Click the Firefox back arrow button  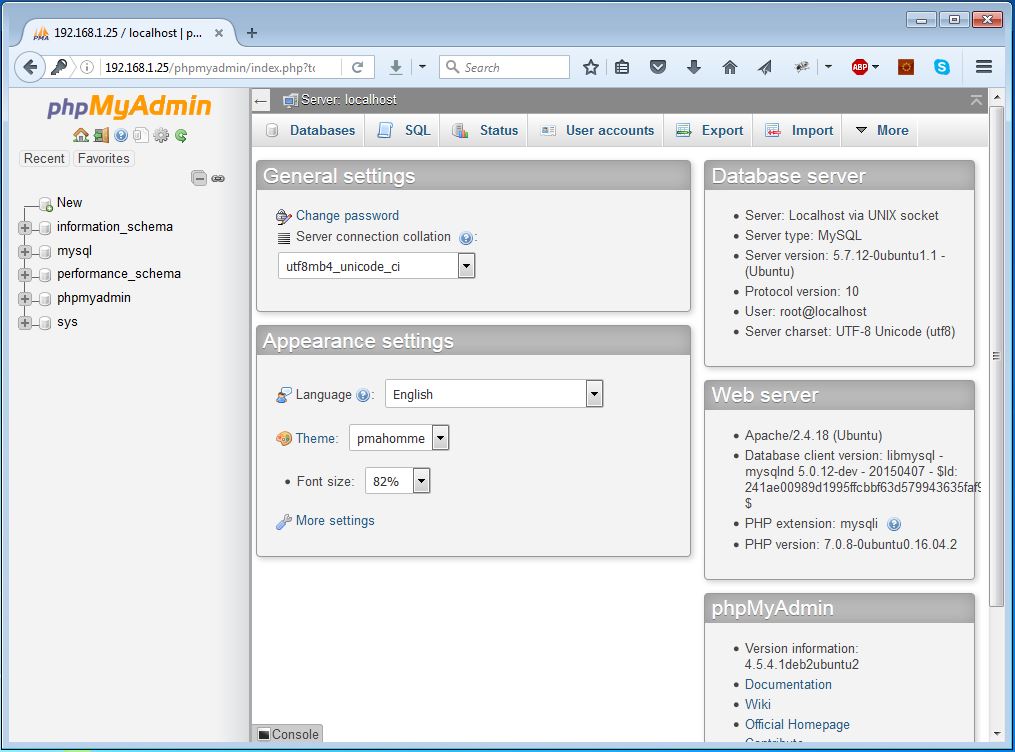coord(30,67)
